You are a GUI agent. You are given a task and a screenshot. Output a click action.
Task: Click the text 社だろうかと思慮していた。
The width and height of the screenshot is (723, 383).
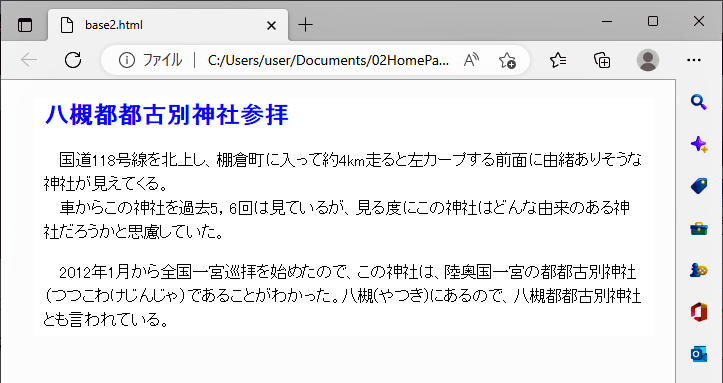pos(134,232)
